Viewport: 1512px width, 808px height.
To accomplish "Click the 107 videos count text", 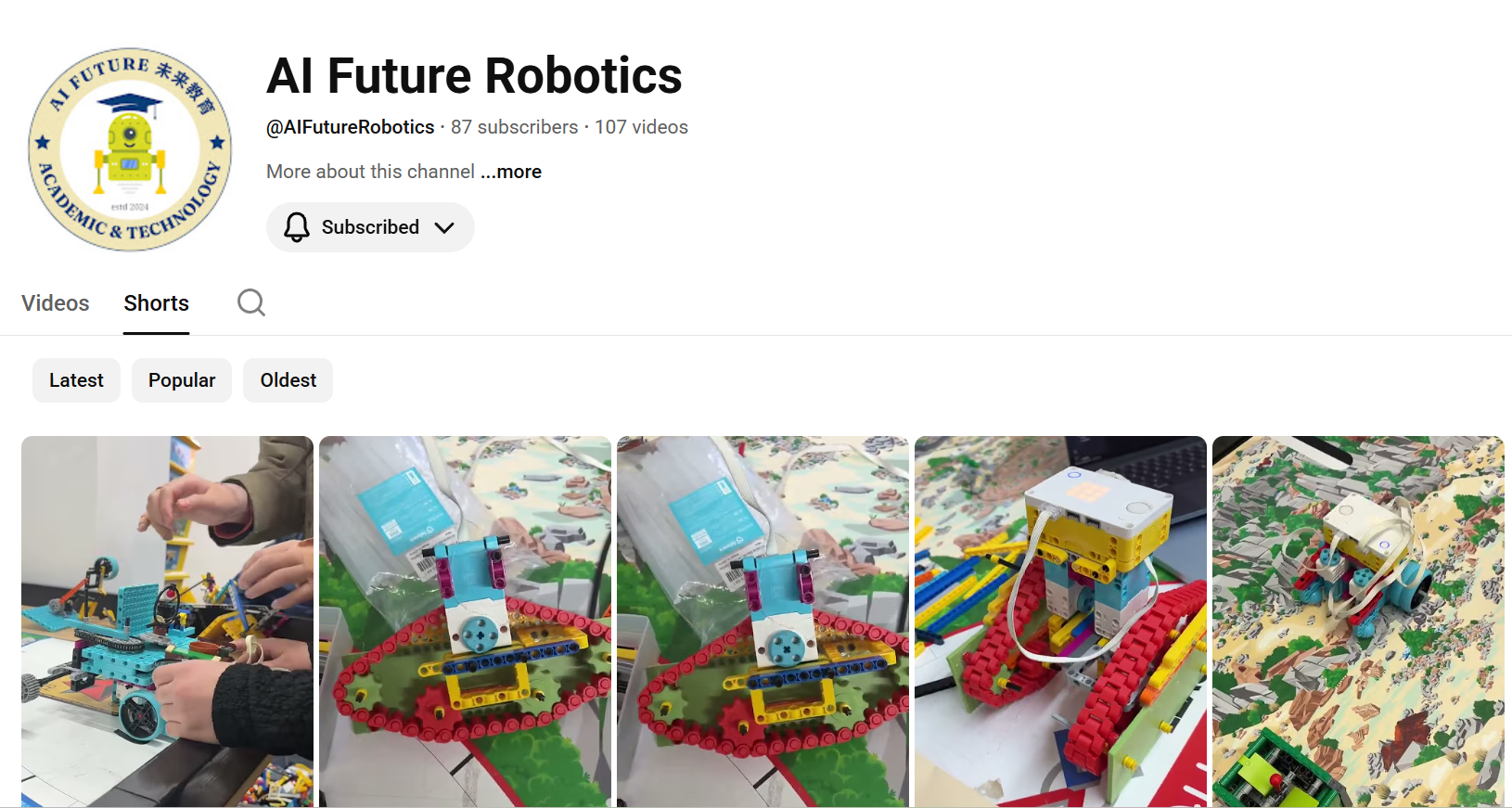I will pos(641,127).
